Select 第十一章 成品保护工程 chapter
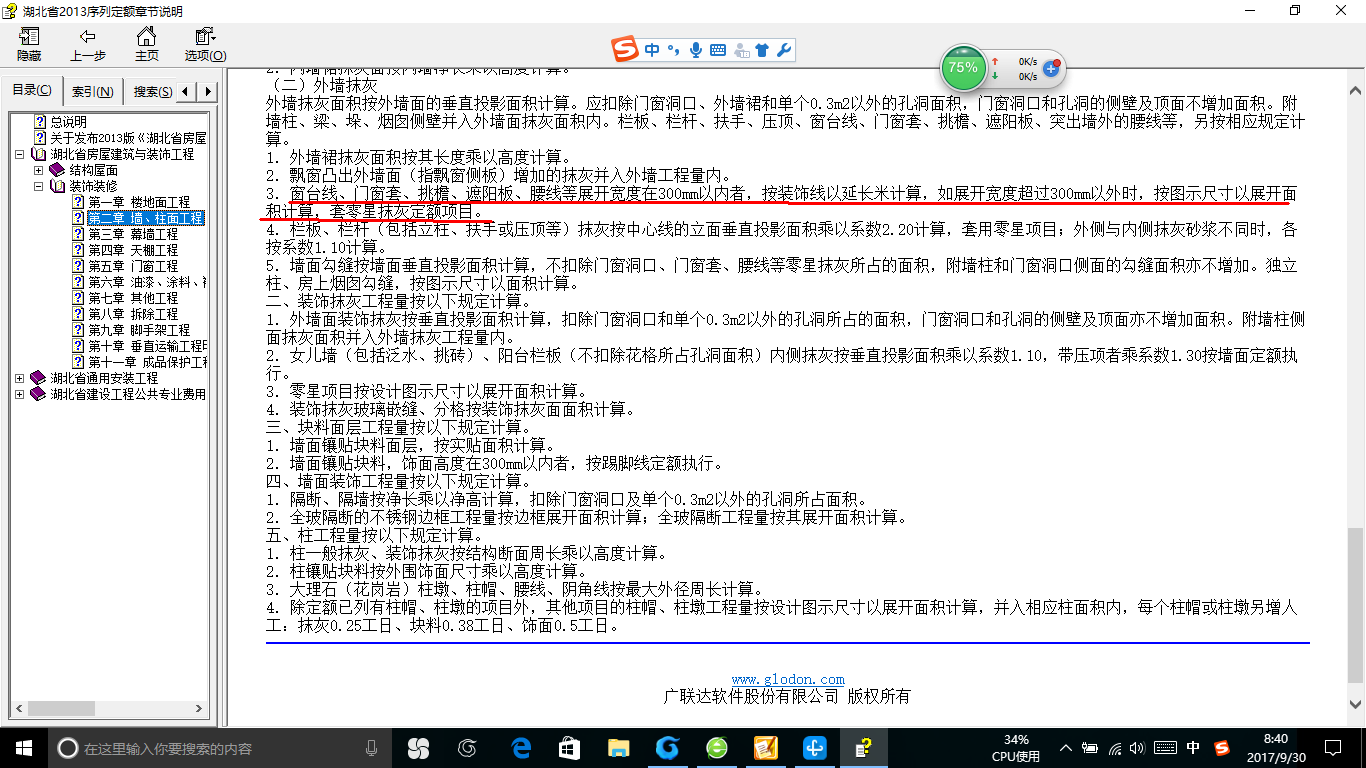The image size is (1366, 768). [146, 362]
